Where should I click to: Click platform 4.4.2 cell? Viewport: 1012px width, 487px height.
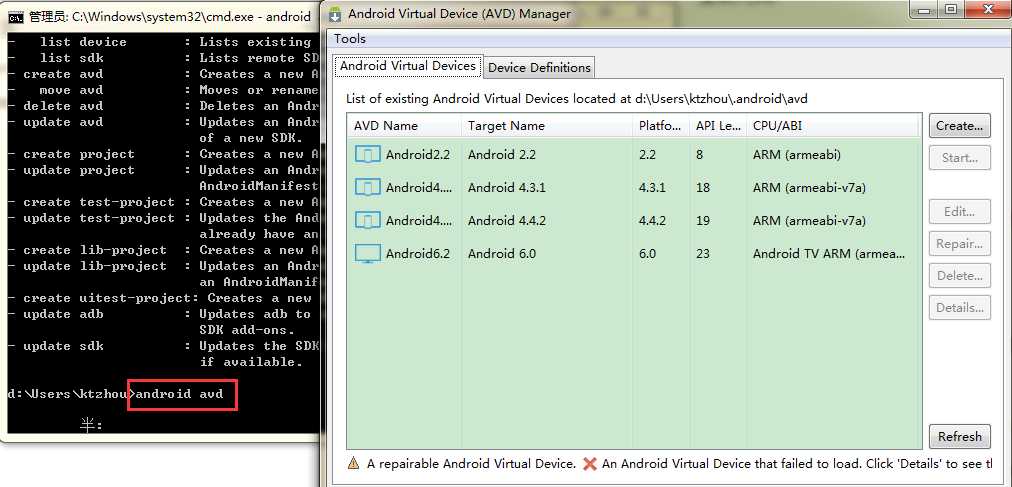(x=652, y=221)
